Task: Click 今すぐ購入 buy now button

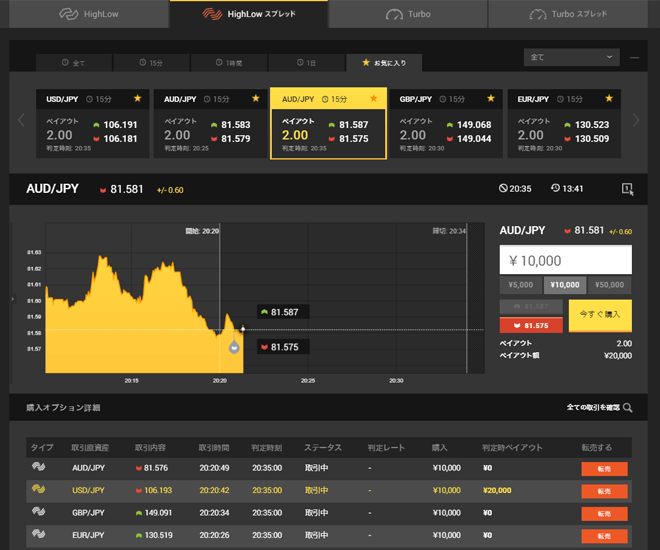Action: (x=600, y=316)
